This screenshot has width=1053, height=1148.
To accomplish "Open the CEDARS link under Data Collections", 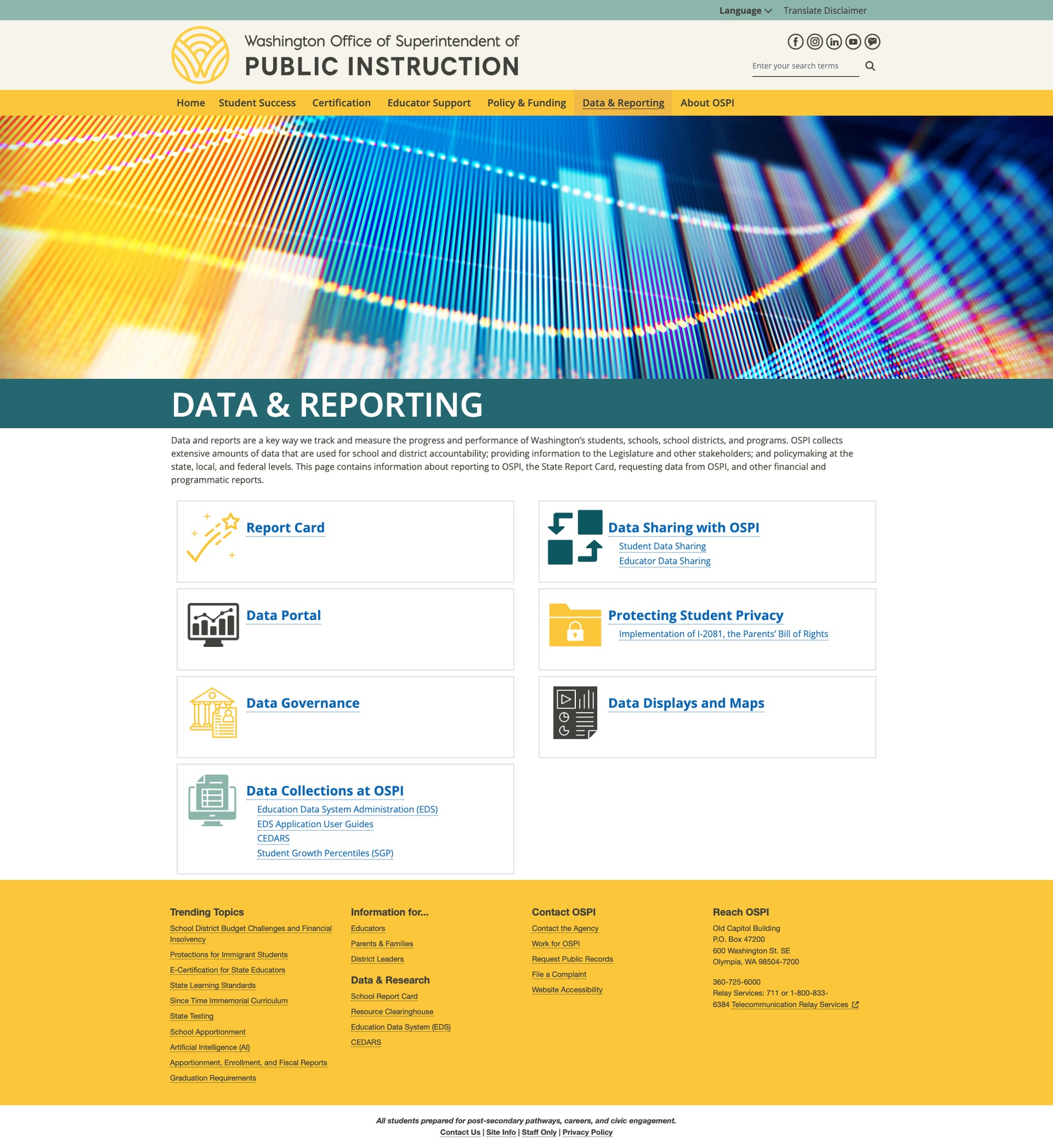I will coord(273,839).
